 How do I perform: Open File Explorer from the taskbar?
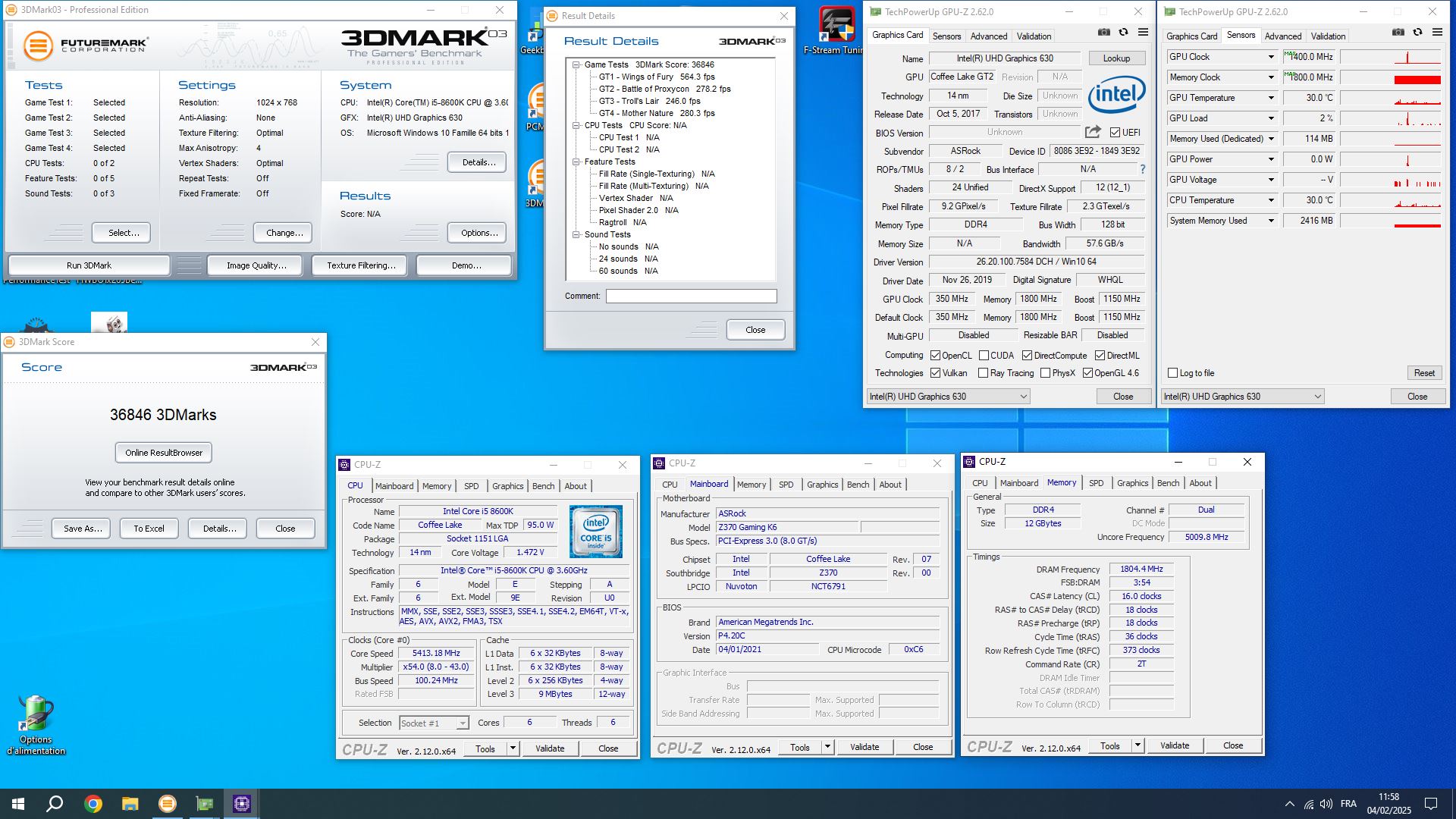click(130, 804)
